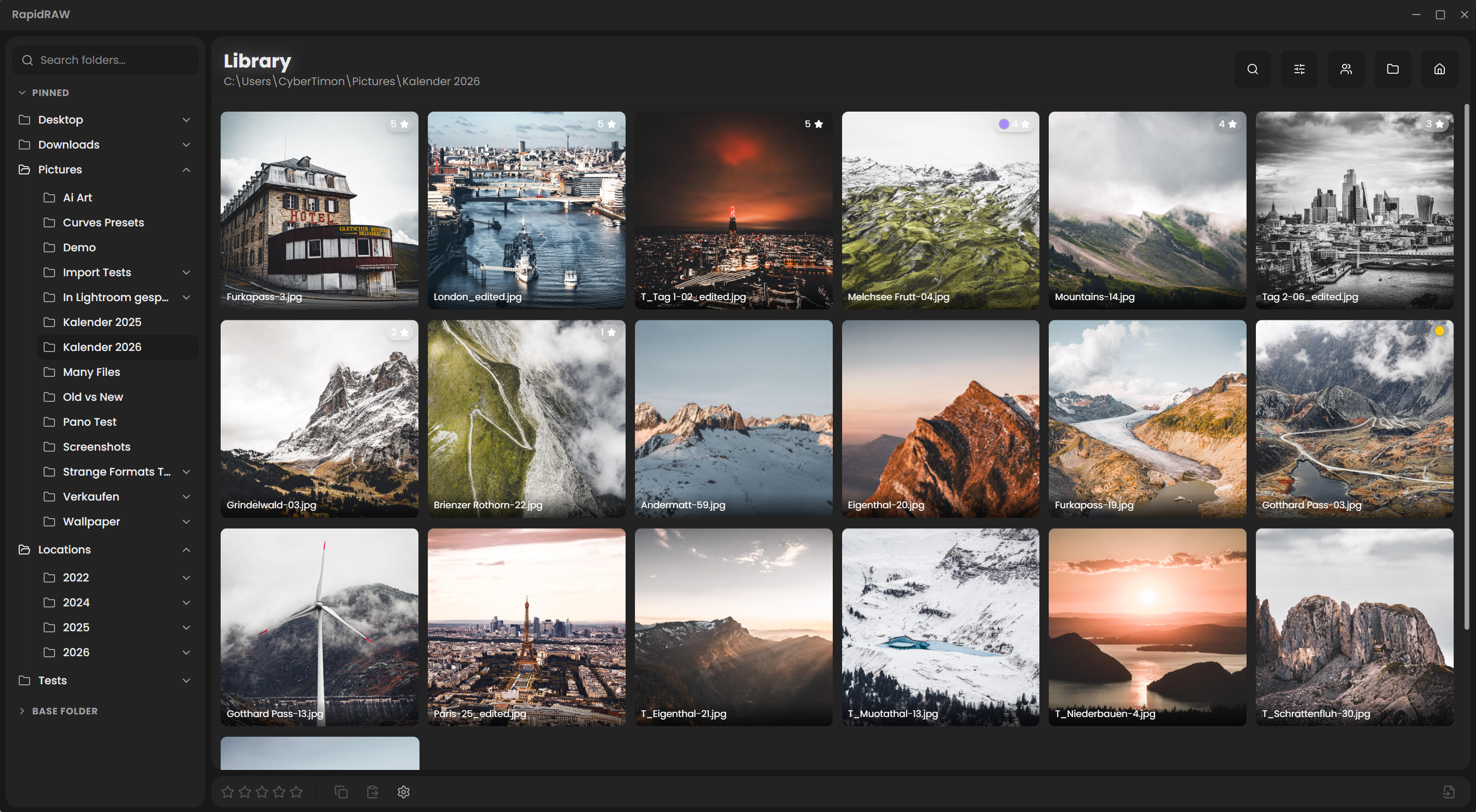The image size is (1476, 812).
Task: Open the Andermatt-59.jpg thumbnail
Action: click(734, 418)
